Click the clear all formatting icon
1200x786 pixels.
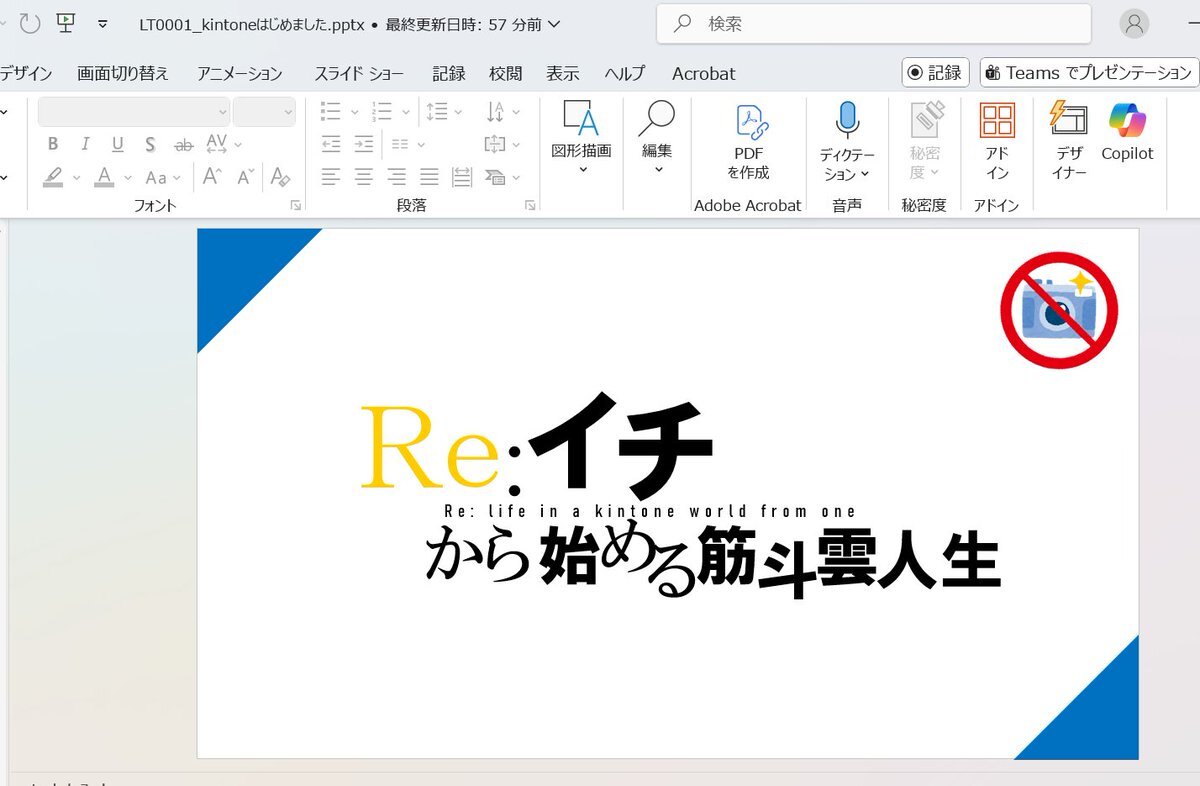tap(280, 178)
